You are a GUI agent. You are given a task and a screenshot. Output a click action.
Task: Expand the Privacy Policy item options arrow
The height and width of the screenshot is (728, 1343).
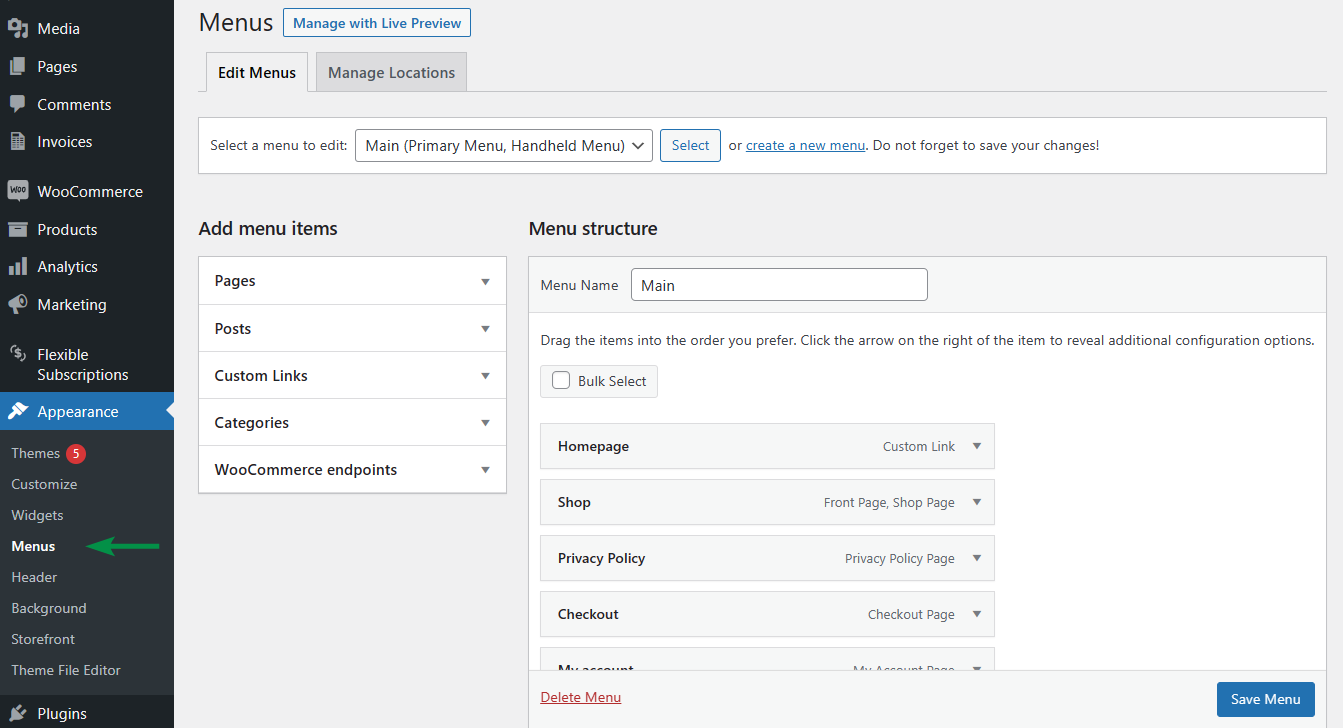[x=977, y=558]
